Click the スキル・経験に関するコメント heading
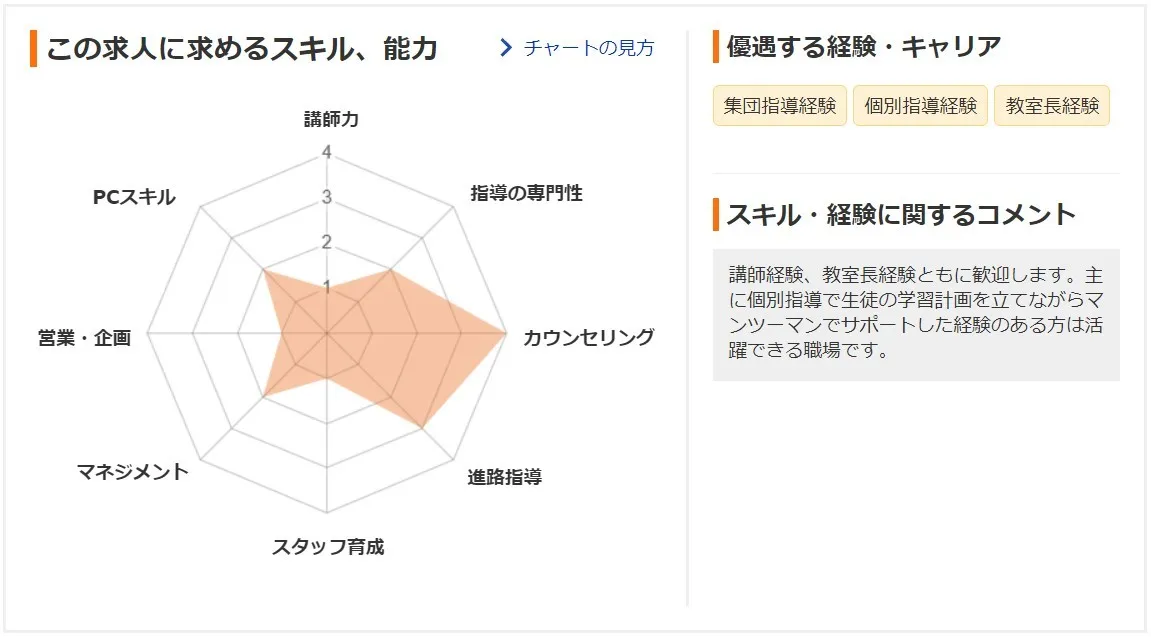Screen dimensions: 1151x637 pos(901,215)
